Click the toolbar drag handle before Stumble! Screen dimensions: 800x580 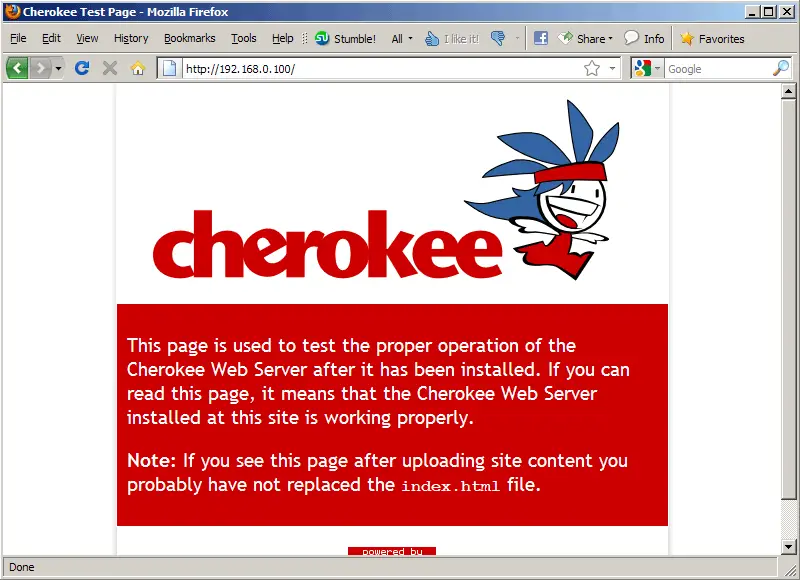coord(305,39)
